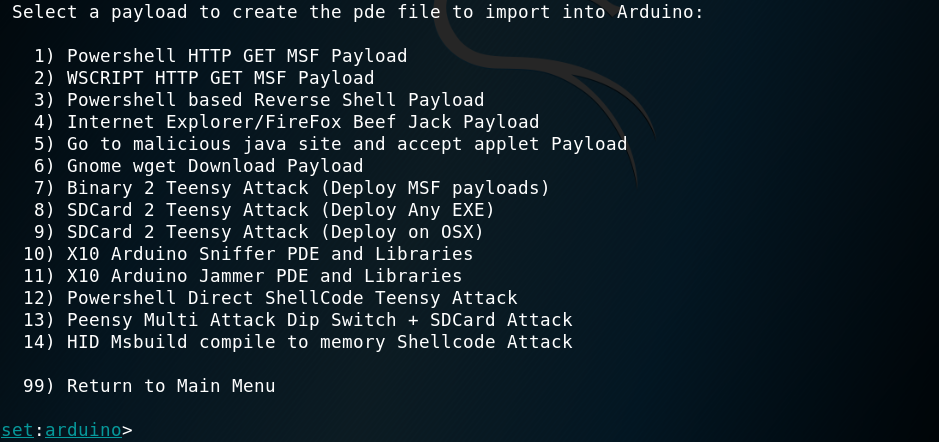The height and width of the screenshot is (442, 939).
Task: Click Peensy Multi Attack Dip Switch option
Action: [319, 320]
